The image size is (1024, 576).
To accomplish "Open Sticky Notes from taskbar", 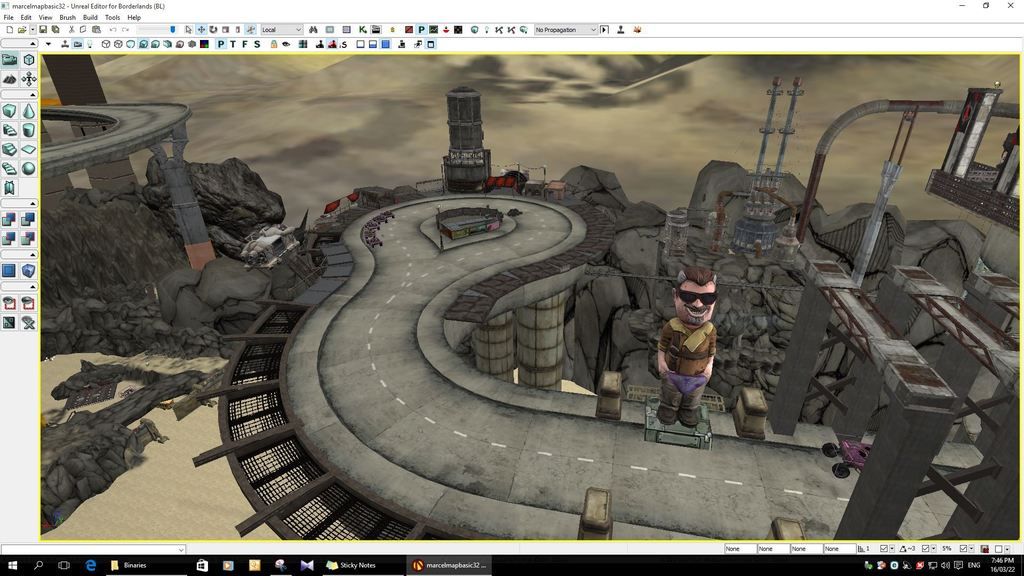I will [365, 566].
